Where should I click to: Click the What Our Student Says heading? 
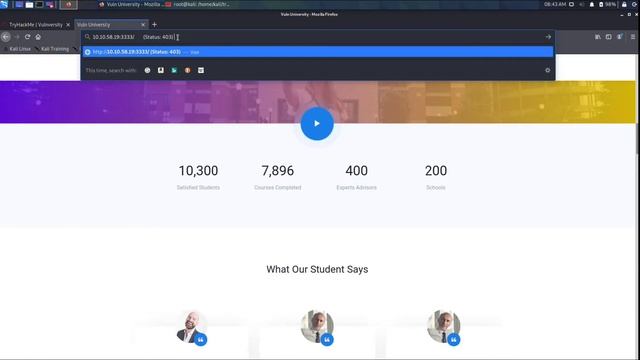click(x=317, y=269)
